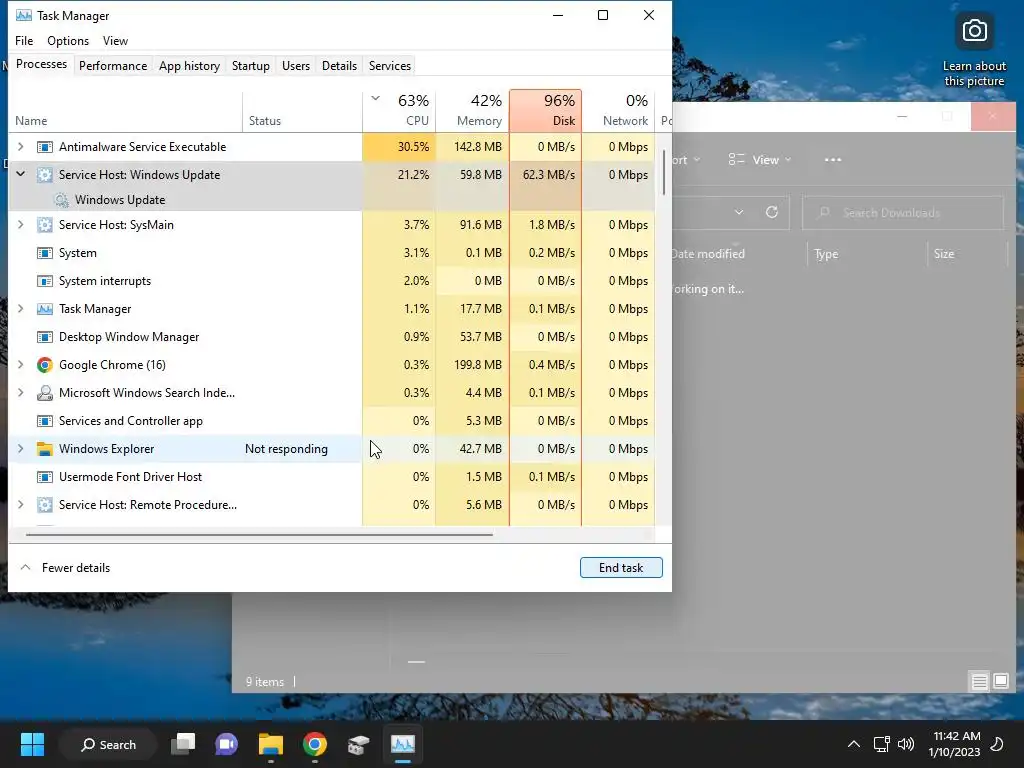Click the System process icon

click(x=44, y=253)
